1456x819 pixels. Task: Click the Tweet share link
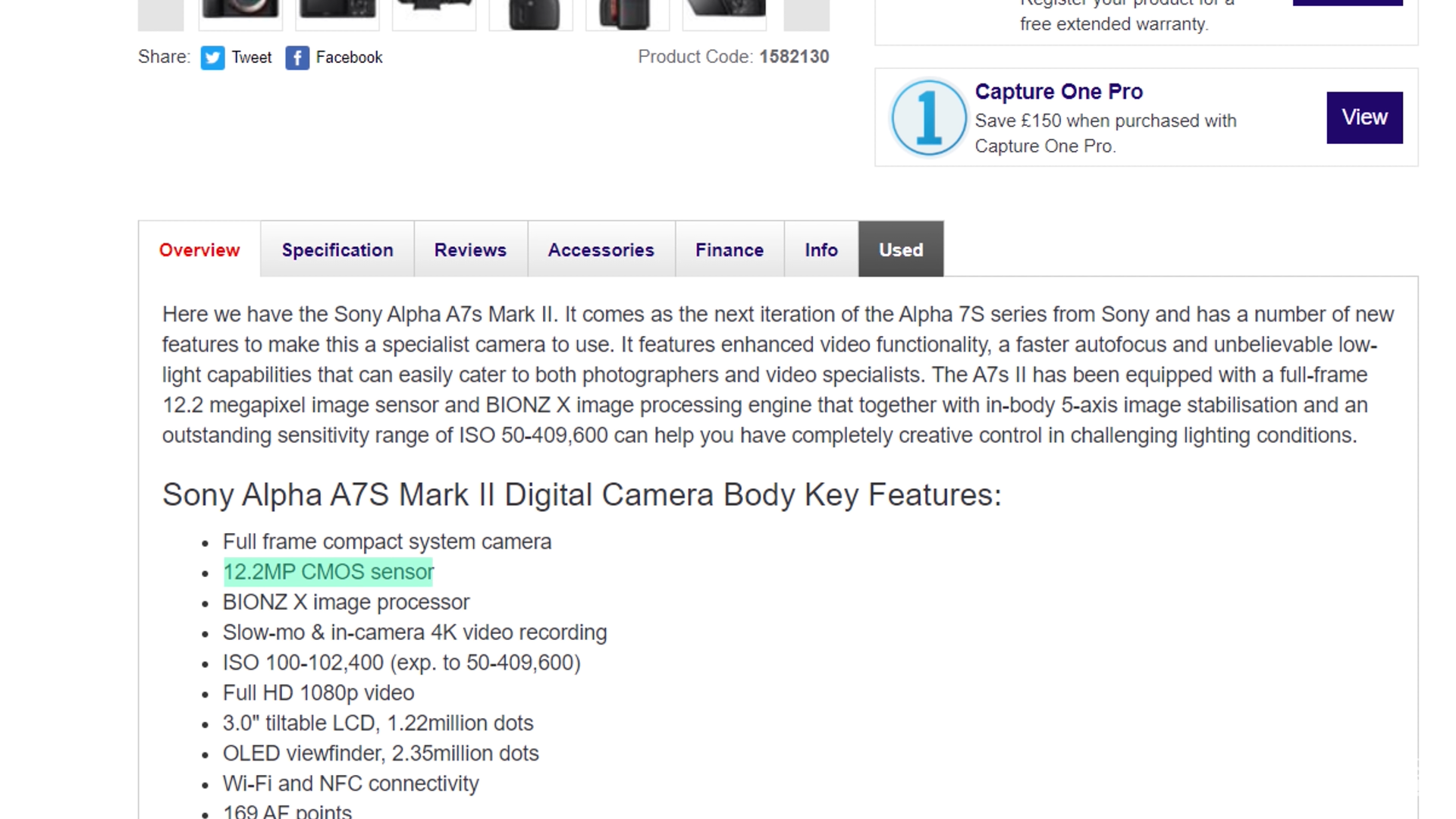coord(251,58)
